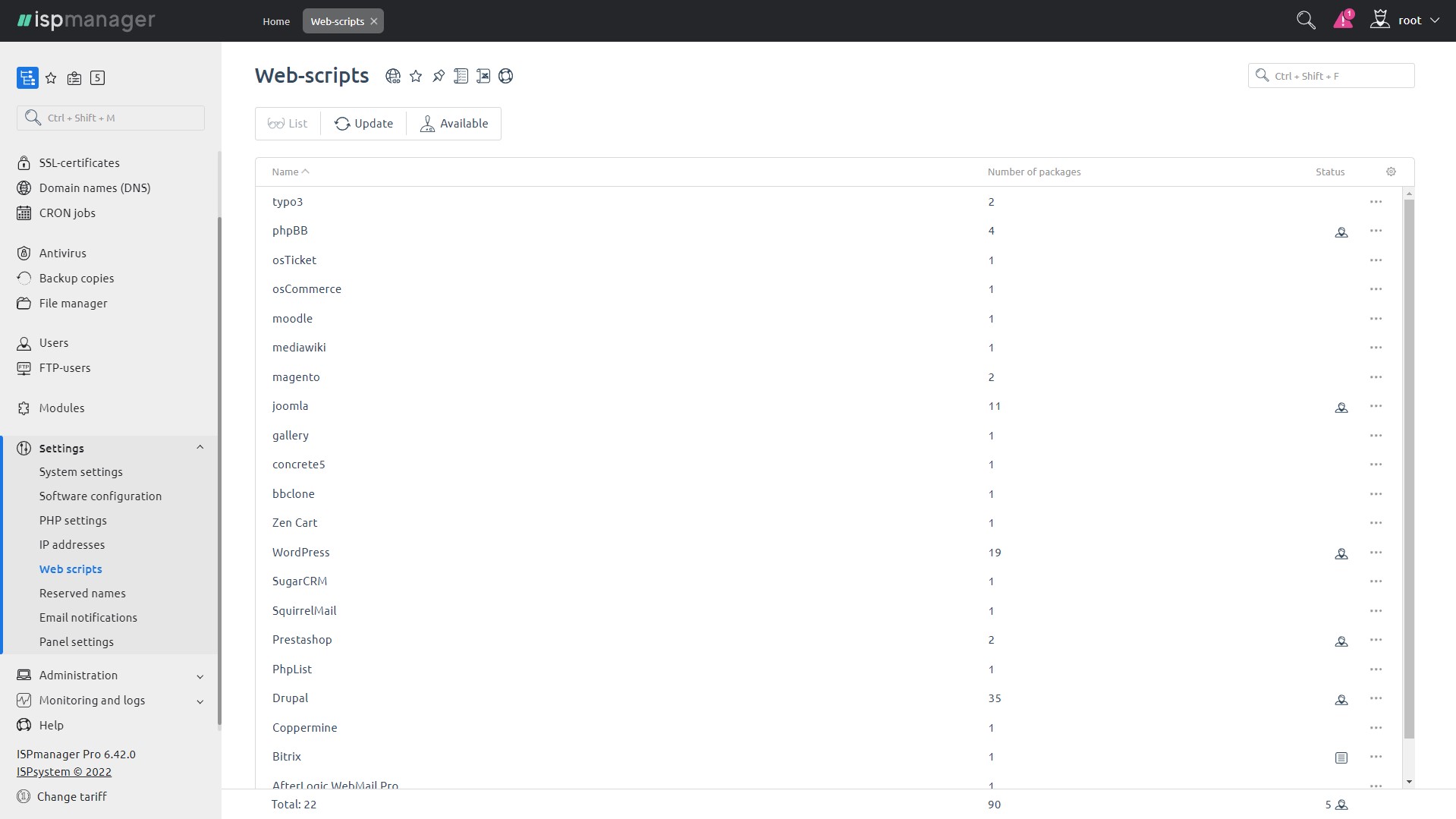This screenshot has height=819, width=1456.
Task: Go to CRON jobs
Action: [68, 213]
